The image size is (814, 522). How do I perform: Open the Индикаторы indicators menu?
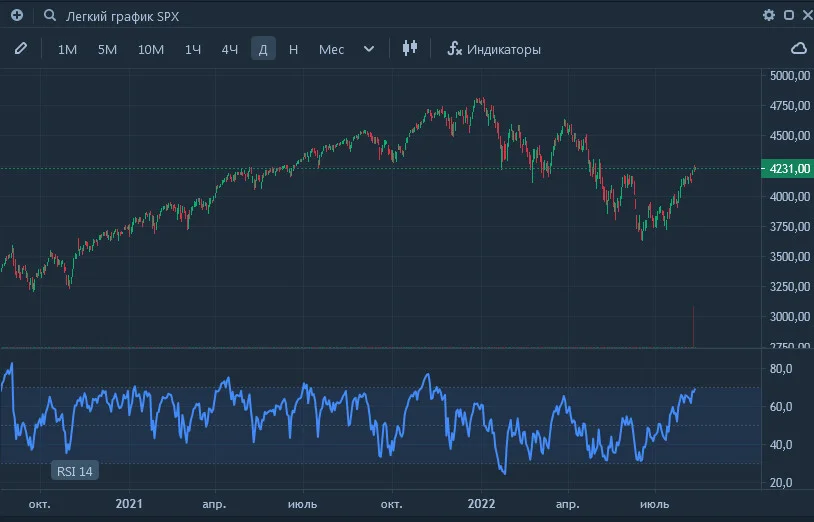[494, 49]
